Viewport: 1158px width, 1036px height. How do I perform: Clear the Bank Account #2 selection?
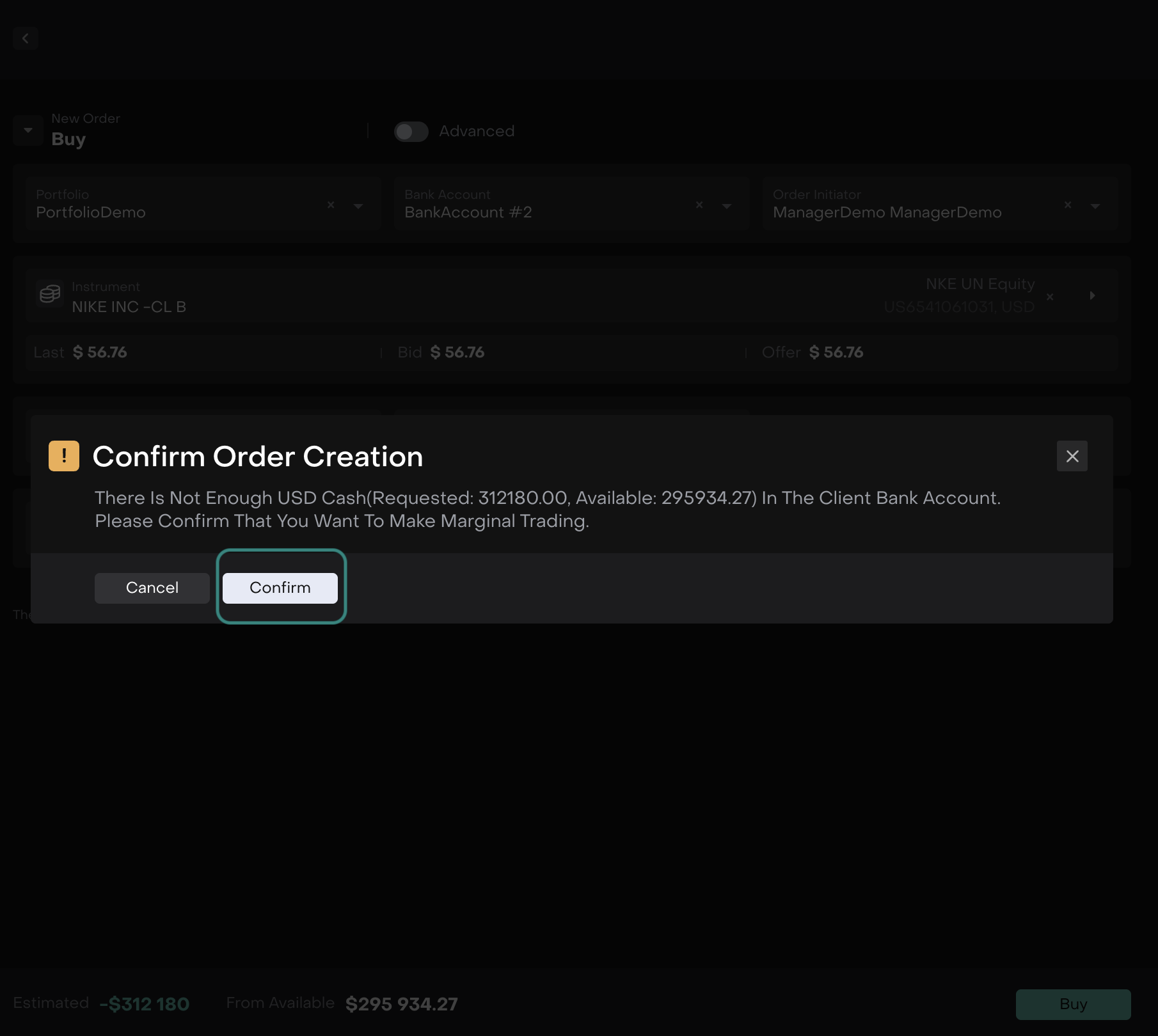[x=699, y=205]
